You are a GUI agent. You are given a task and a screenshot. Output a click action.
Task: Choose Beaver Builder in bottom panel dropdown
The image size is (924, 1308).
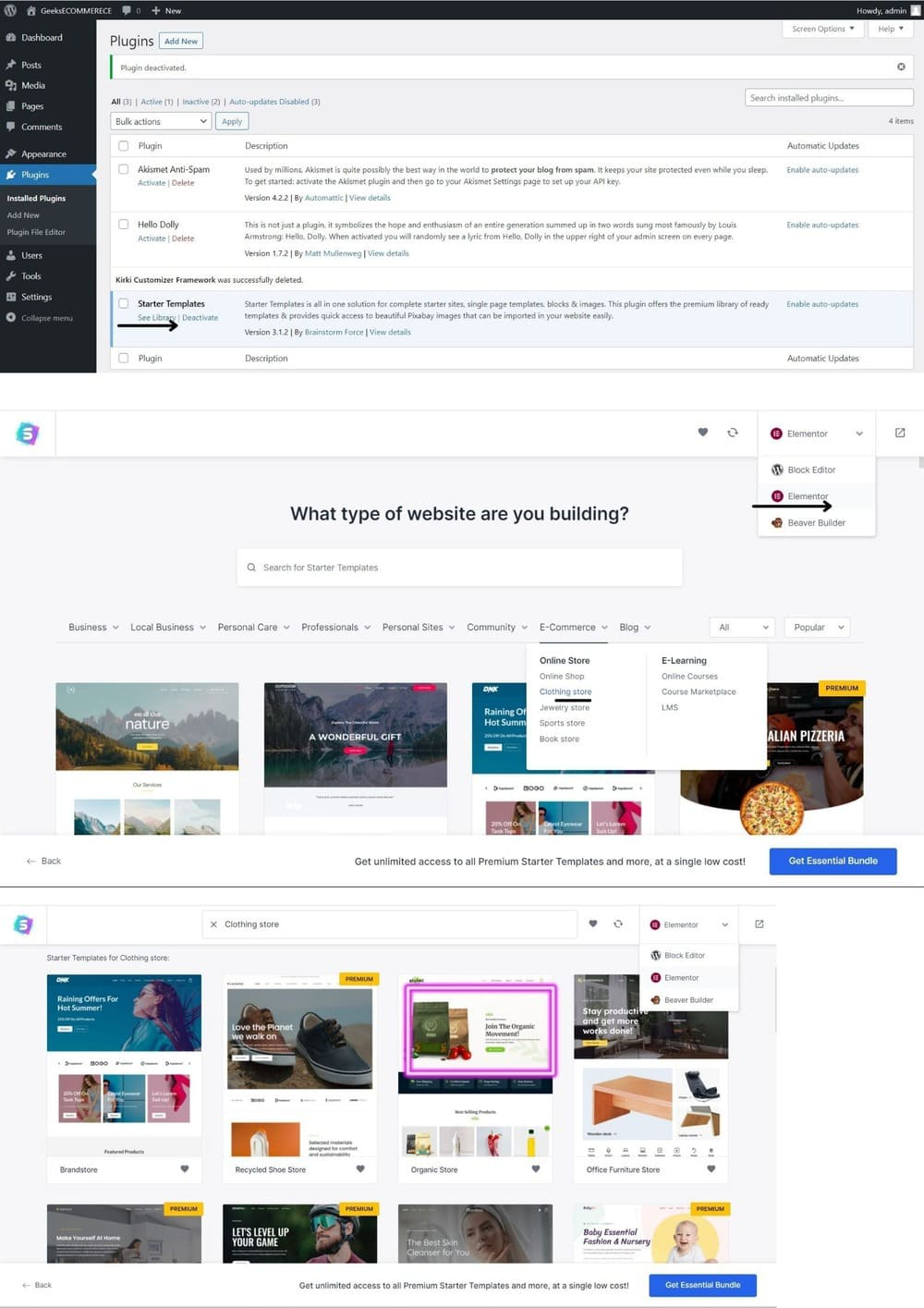(x=688, y=999)
